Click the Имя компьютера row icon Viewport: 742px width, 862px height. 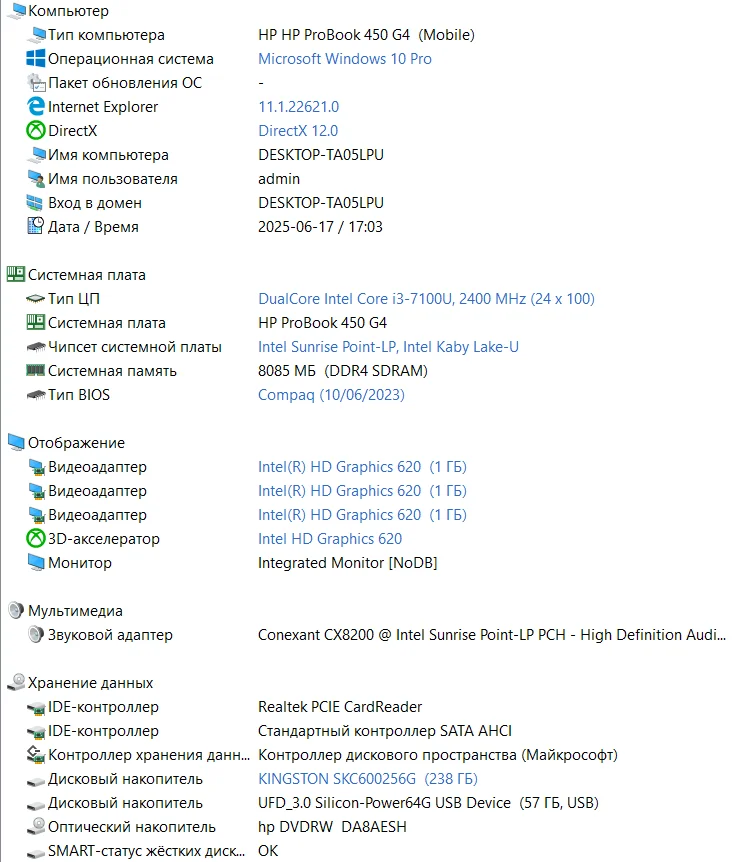[x=36, y=155]
